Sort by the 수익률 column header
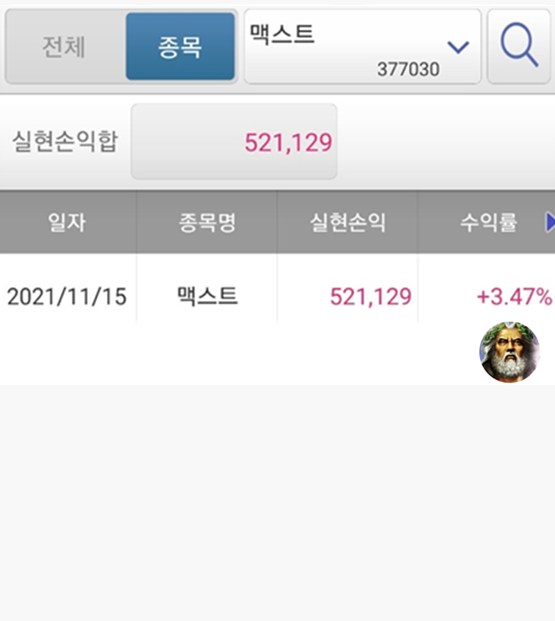This screenshot has height=621, width=555. [x=488, y=222]
